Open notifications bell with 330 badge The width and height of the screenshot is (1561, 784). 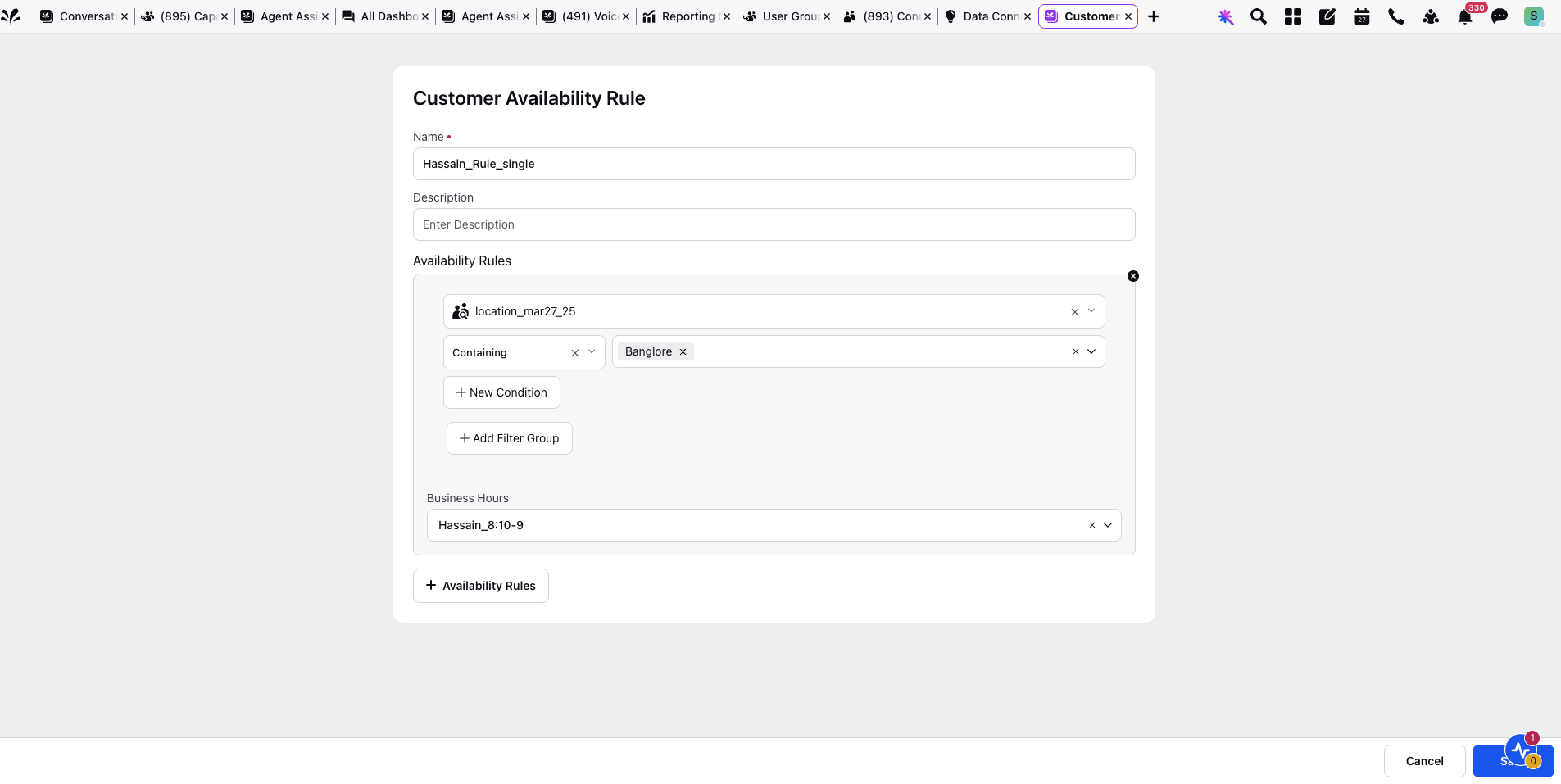pyautogui.click(x=1465, y=16)
